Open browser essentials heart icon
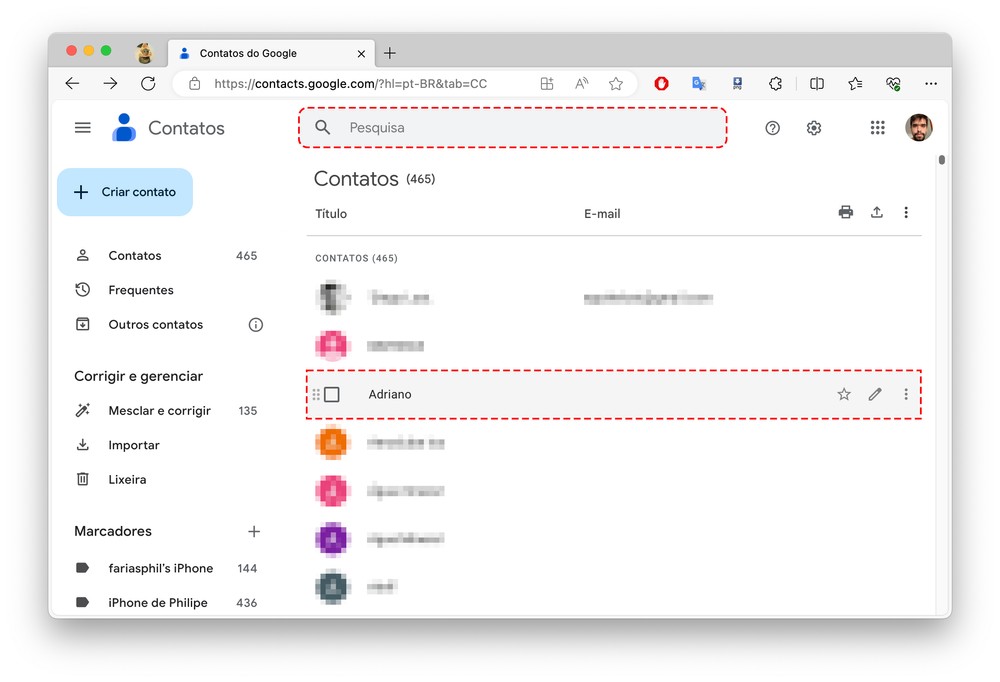1000x682 pixels. click(x=893, y=84)
